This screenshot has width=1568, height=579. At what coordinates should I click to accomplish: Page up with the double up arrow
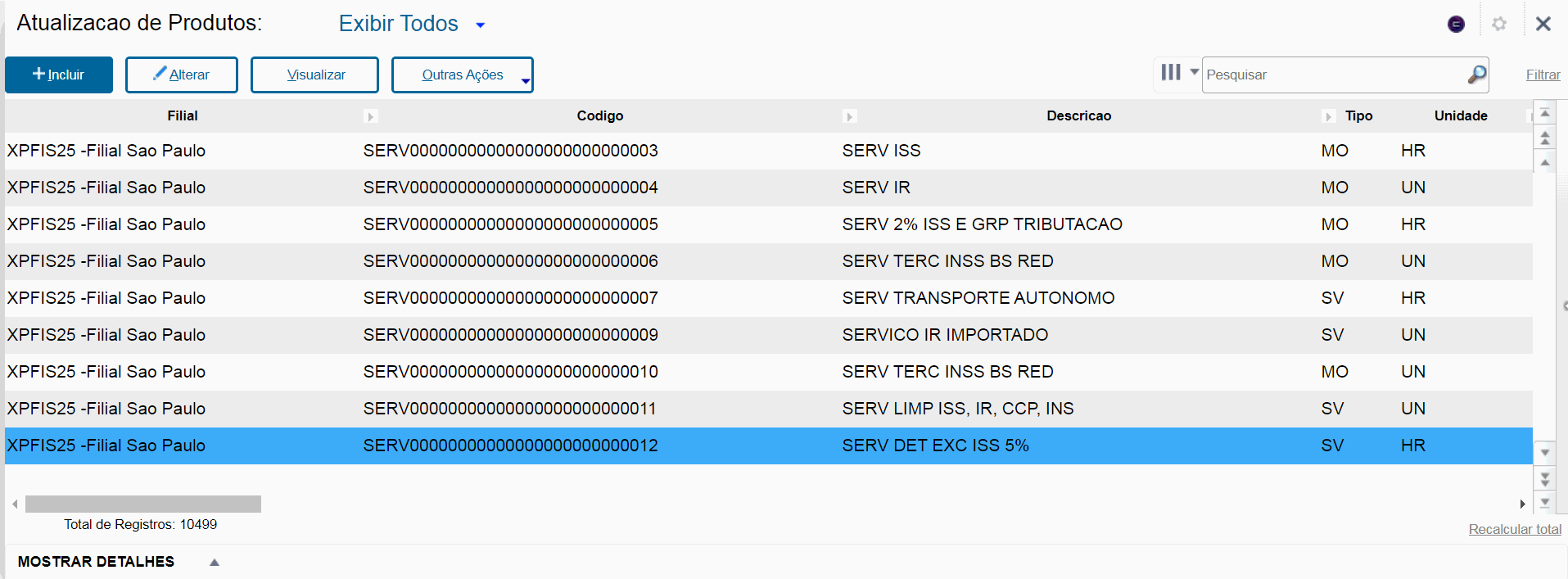1544,138
